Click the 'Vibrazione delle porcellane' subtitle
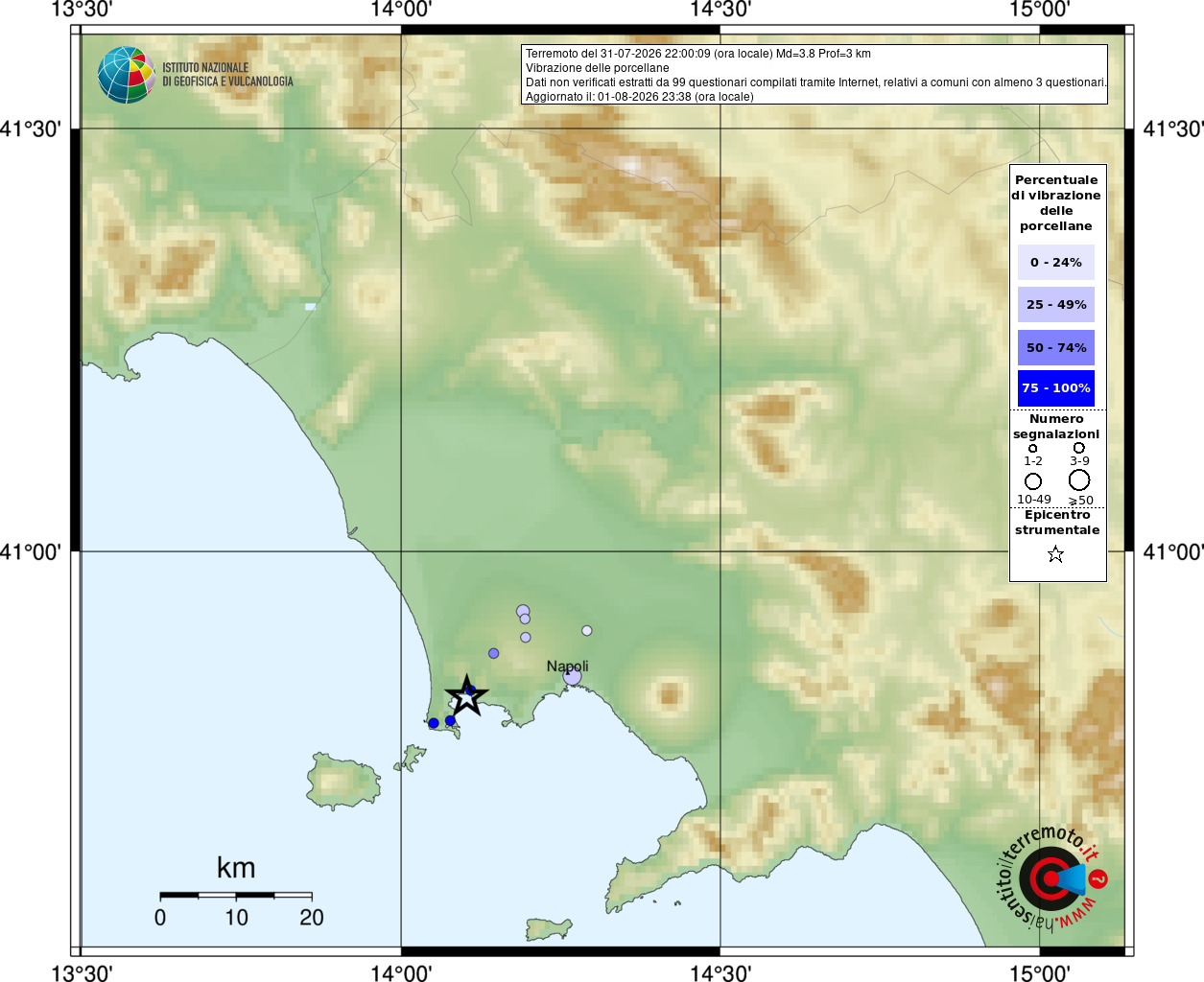 click(x=597, y=68)
